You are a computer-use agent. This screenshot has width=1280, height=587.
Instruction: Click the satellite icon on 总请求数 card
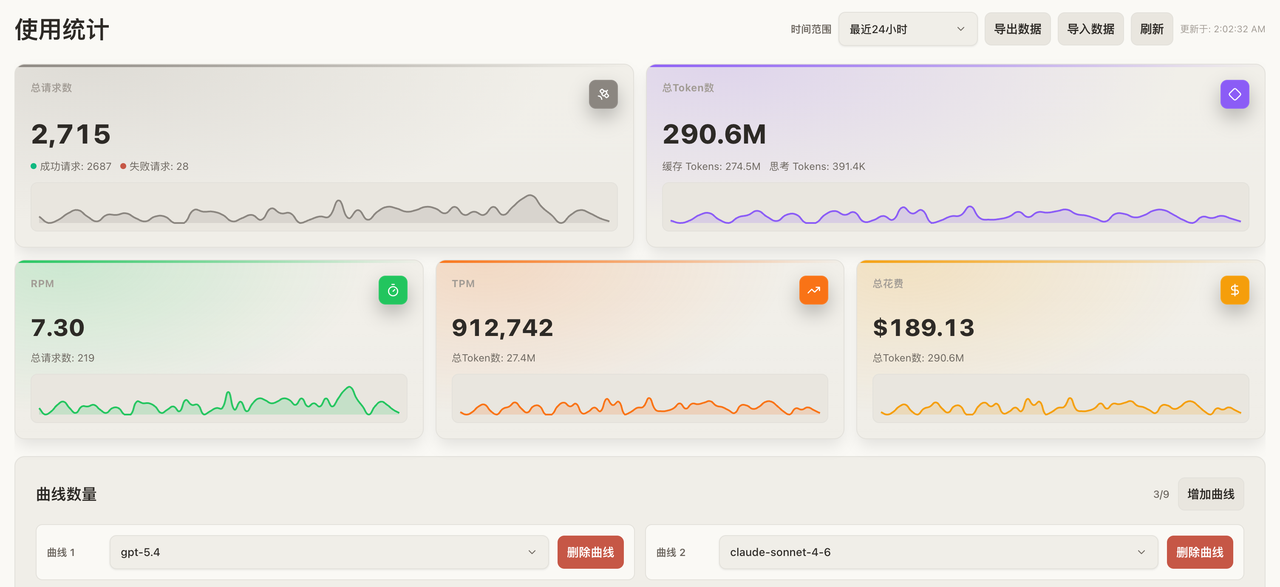click(x=603, y=95)
